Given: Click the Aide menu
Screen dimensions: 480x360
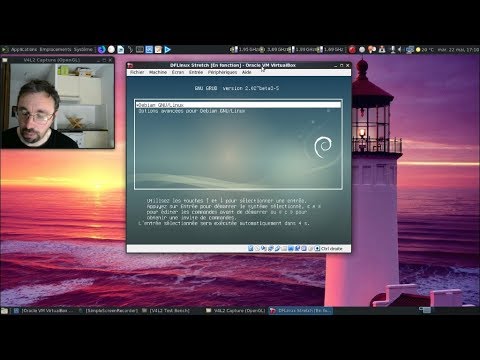Looking at the screenshot, I should (x=247, y=72).
